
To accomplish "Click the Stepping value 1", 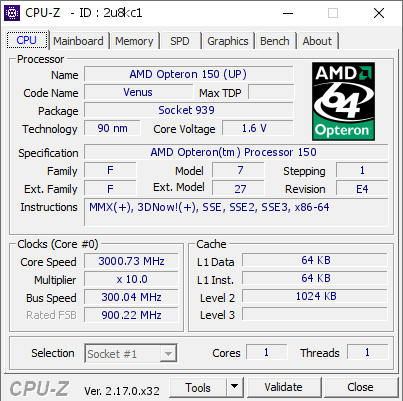I will [x=362, y=170].
